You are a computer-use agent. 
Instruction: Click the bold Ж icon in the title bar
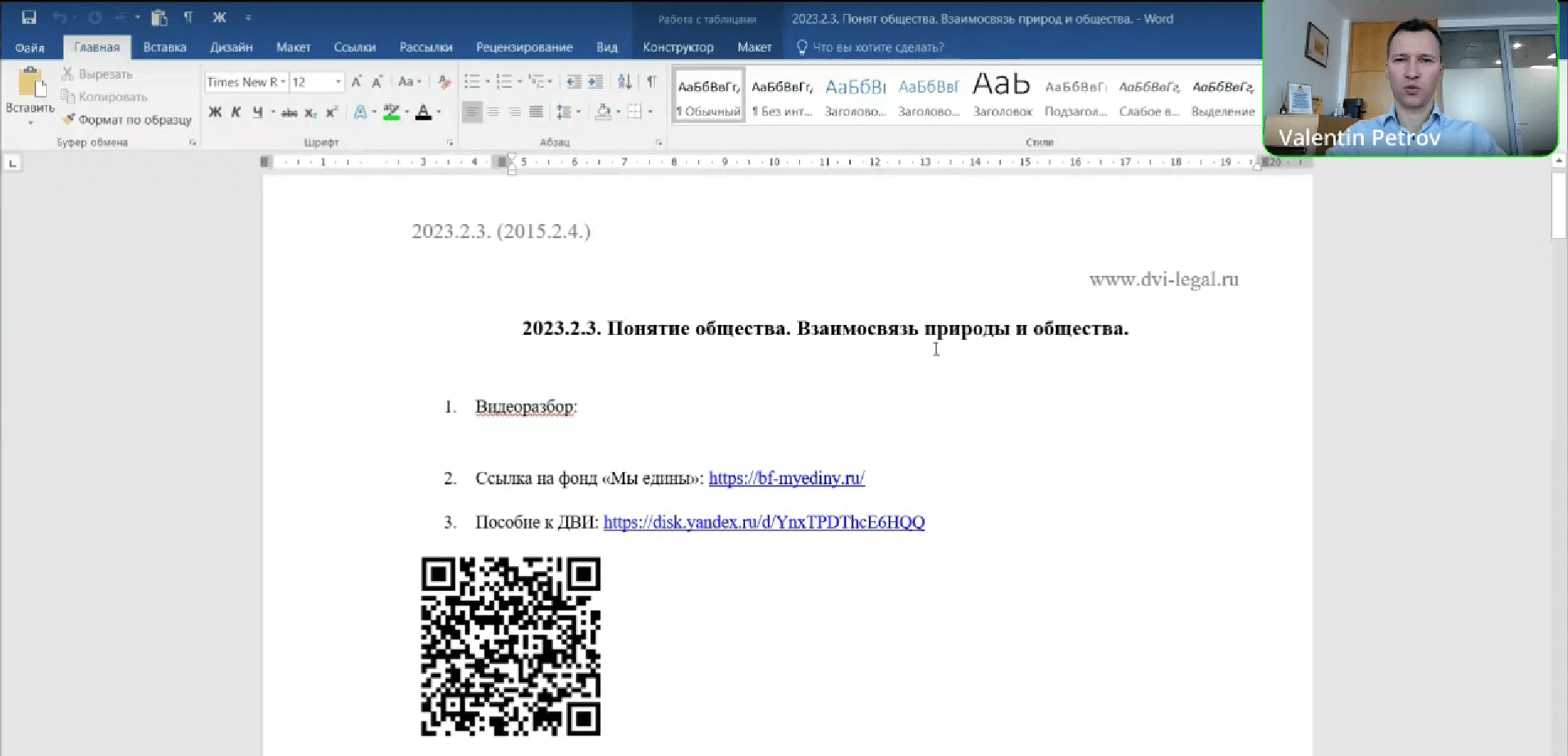pos(219,17)
